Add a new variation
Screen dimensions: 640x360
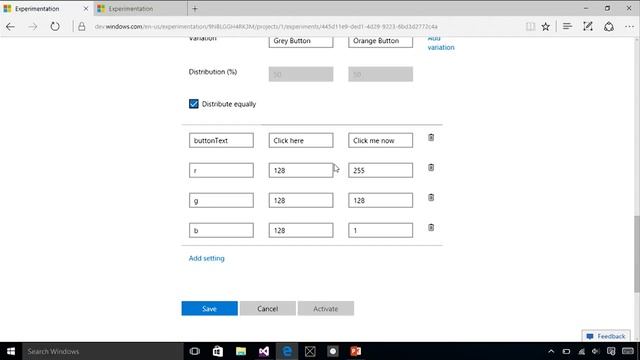coord(441,43)
